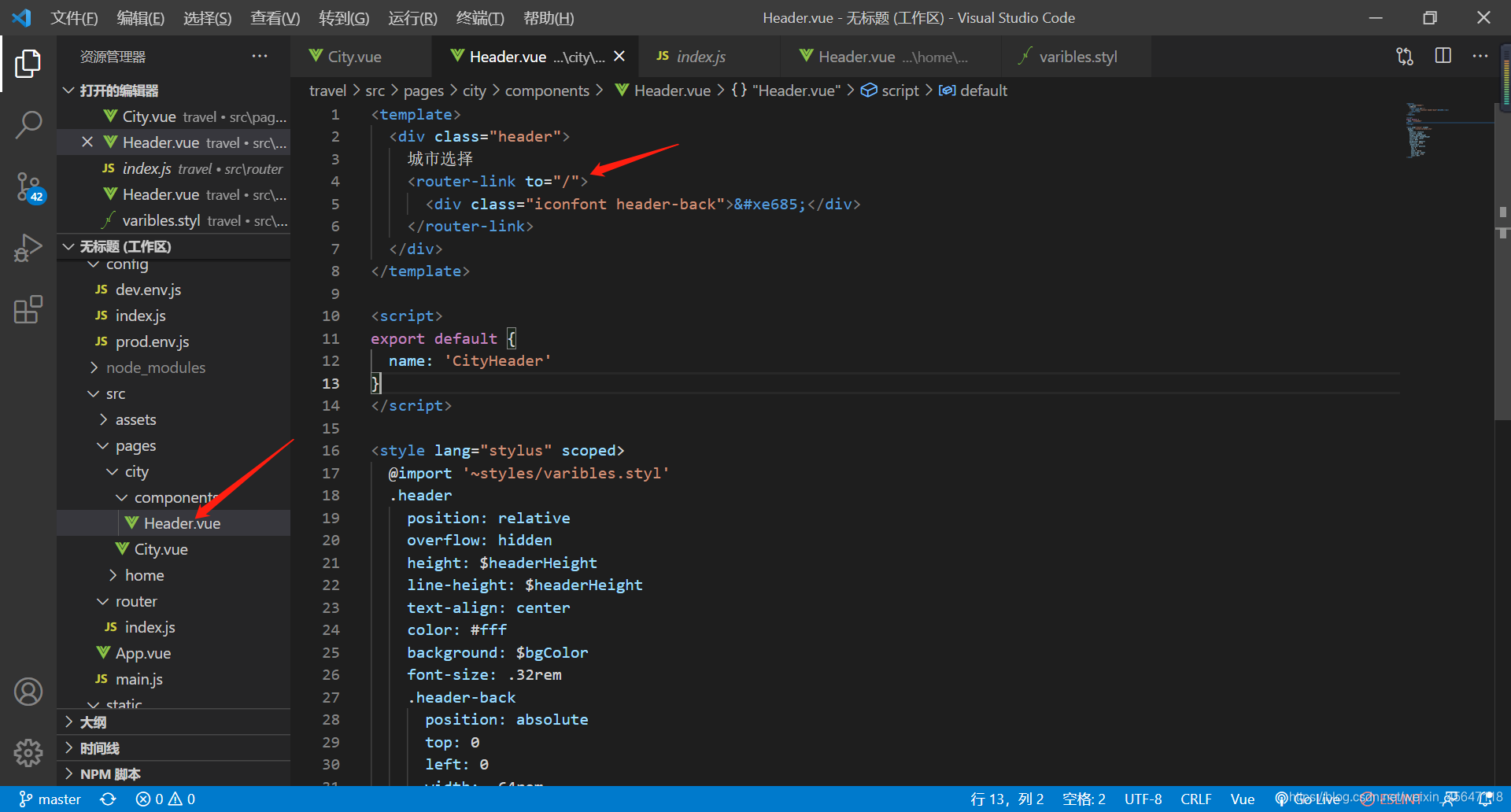The image size is (1511, 812).
Task: Open the Extensions view
Action: click(x=28, y=309)
